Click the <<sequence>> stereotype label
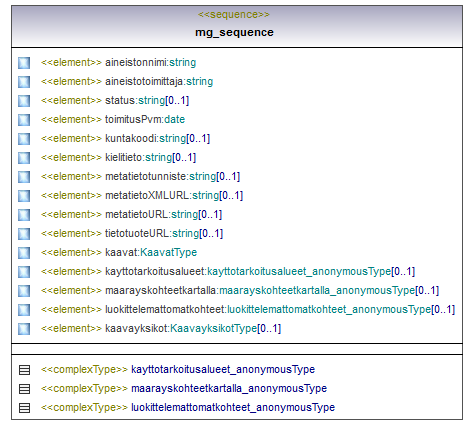This screenshot has height=424, width=473. tap(234, 15)
